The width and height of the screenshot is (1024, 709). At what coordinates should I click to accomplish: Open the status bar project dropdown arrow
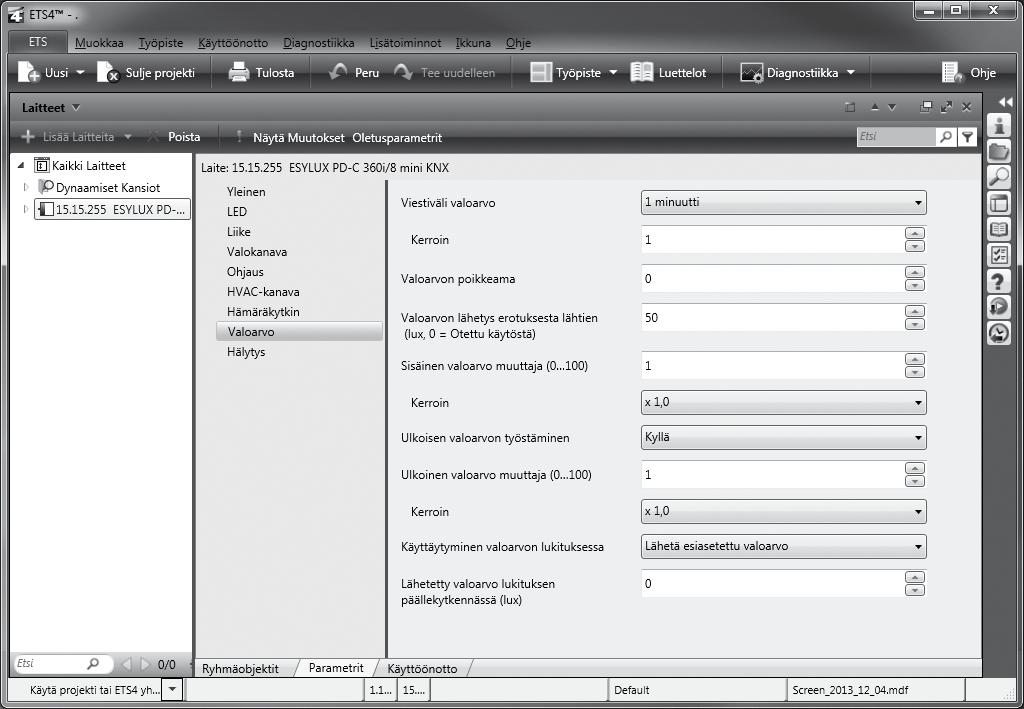tap(172, 689)
